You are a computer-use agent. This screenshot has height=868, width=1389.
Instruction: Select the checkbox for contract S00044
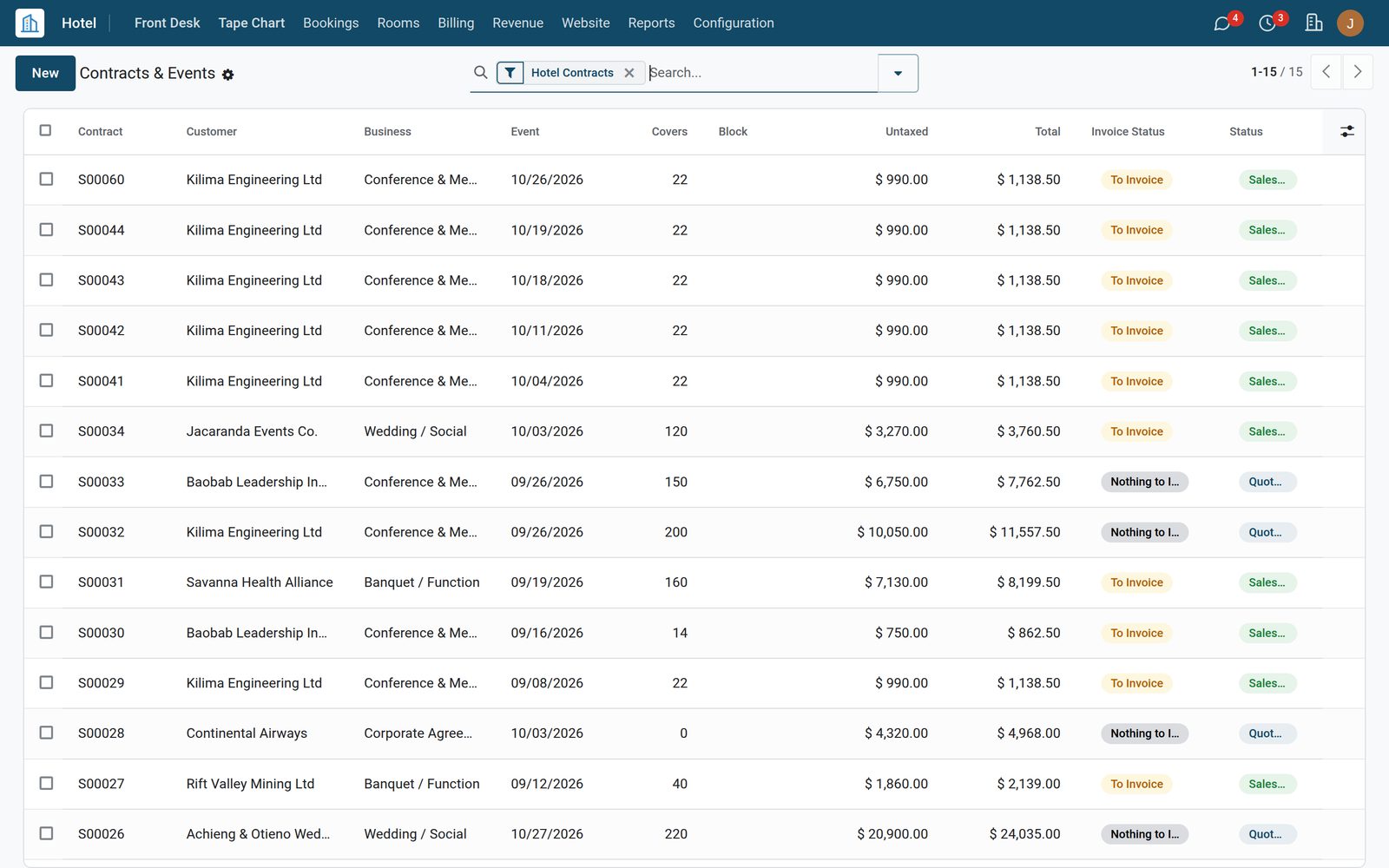click(46, 230)
